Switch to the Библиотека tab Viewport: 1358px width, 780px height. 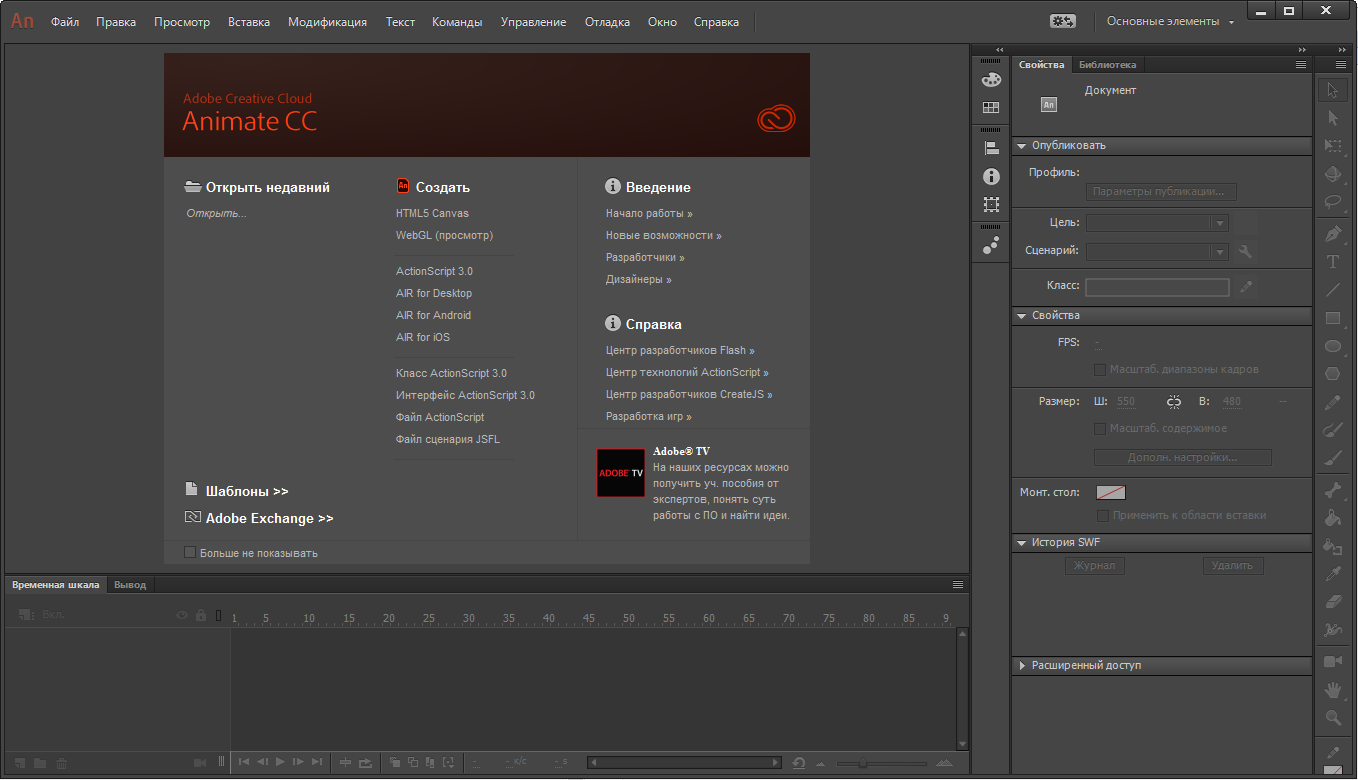coord(1107,65)
